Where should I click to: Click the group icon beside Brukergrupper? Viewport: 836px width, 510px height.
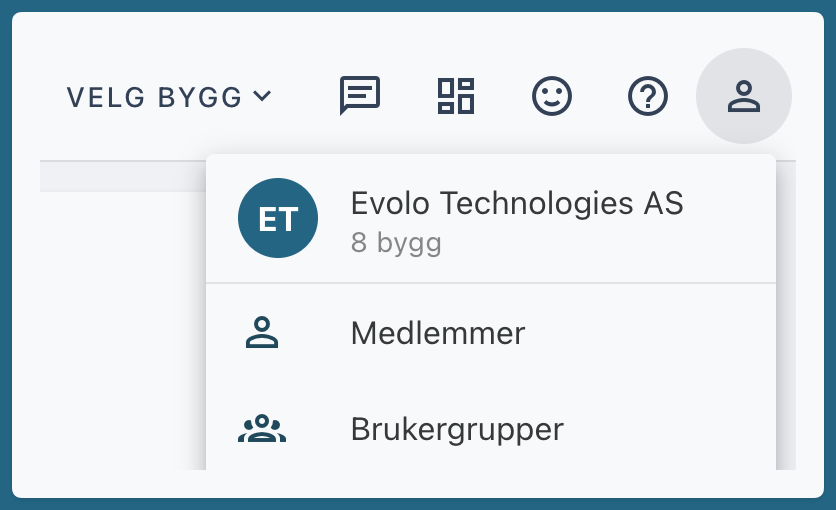click(x=262, y=428)
